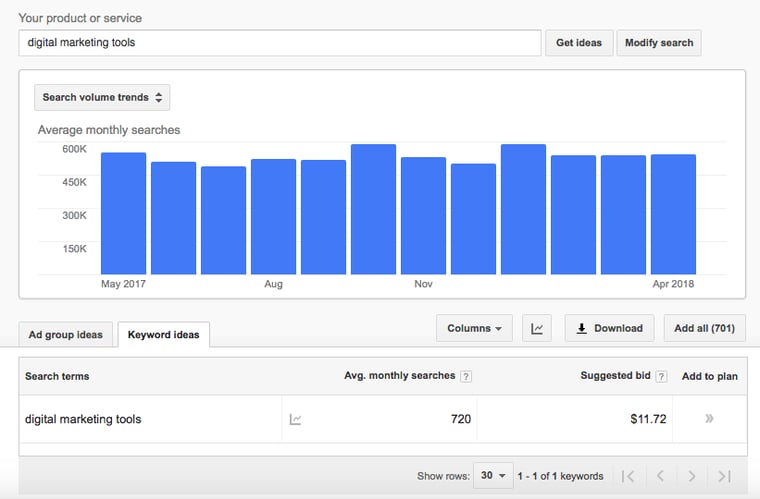Image resolution: width=760 pixels, height=499 pixels.
Task: Click the chart view icon beside Columns
Action: tap(537, 328)
